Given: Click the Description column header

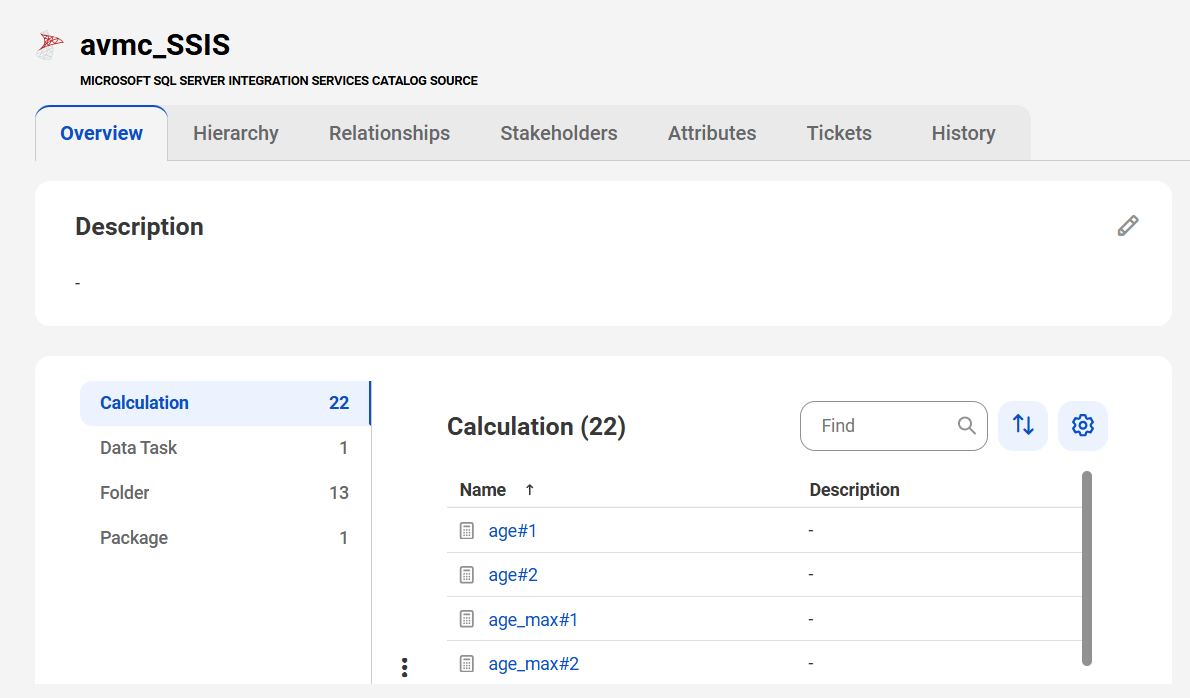Looking at the screenshot, I should point(855,490).
